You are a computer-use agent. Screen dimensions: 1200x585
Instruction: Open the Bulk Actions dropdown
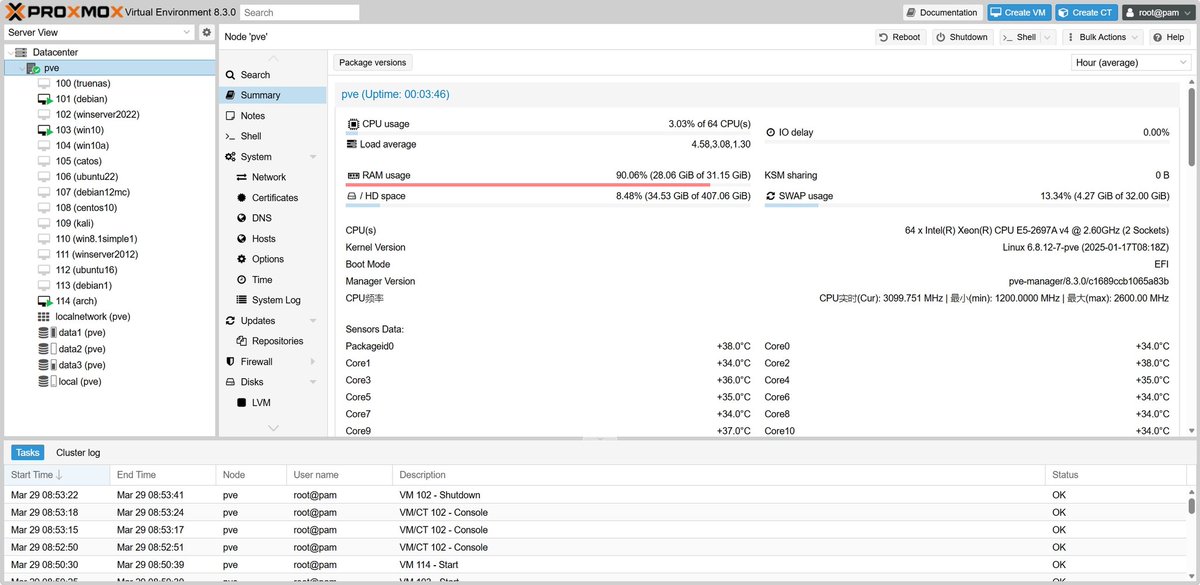click(x=1102, y=37)
